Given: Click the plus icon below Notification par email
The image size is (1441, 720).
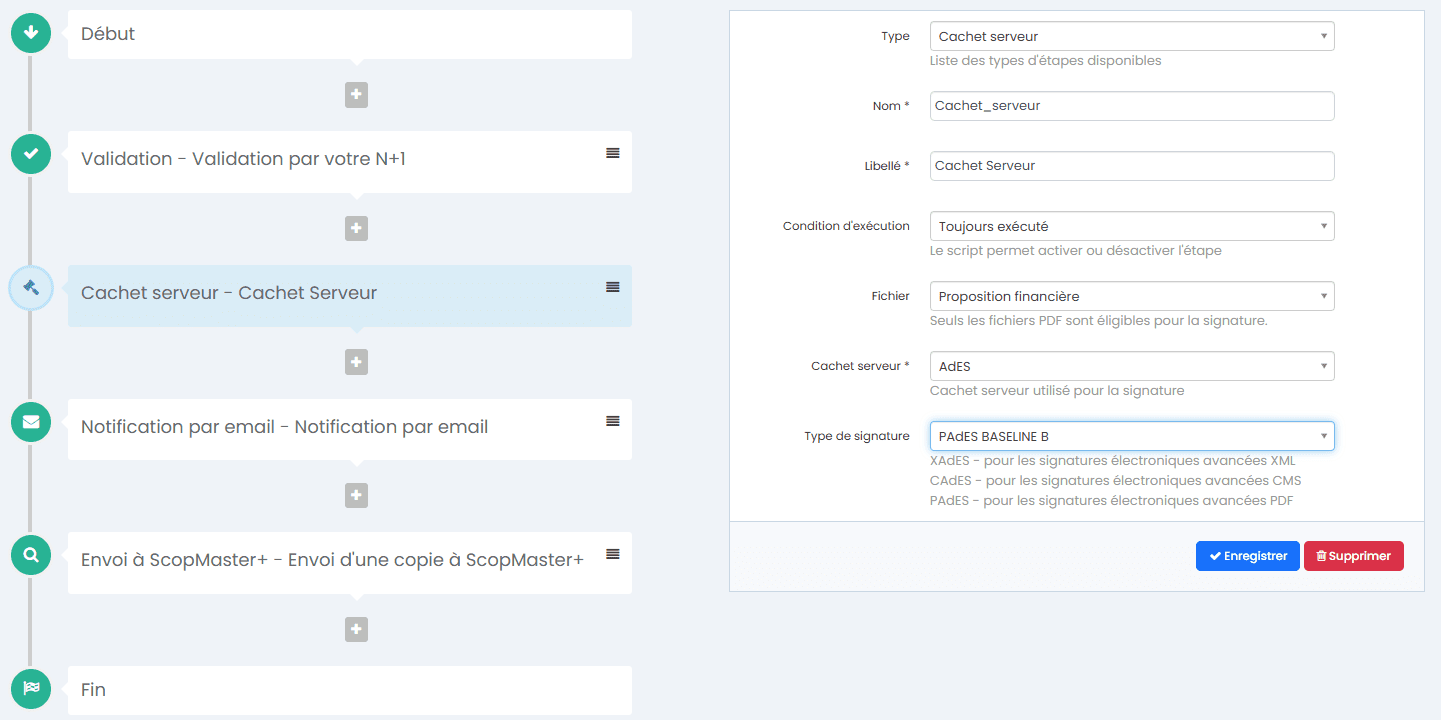Looking at the screenshot, I should tap(356, 495).
